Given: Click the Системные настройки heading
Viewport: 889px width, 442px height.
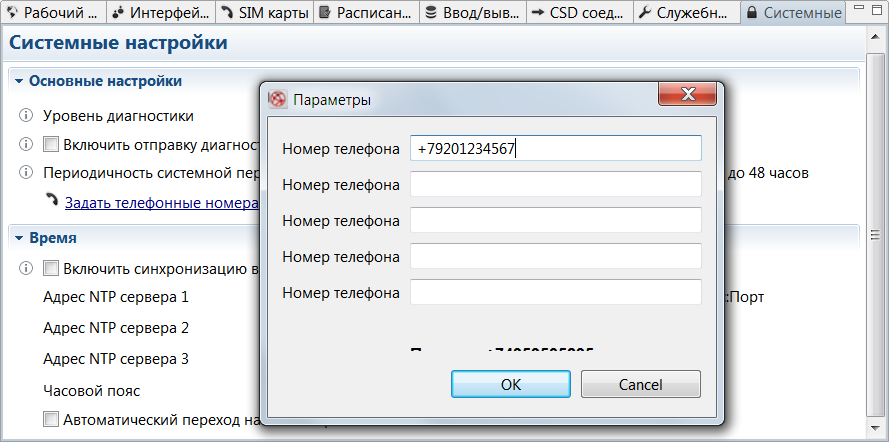Looking at the screenshot, I should (118, 42).
